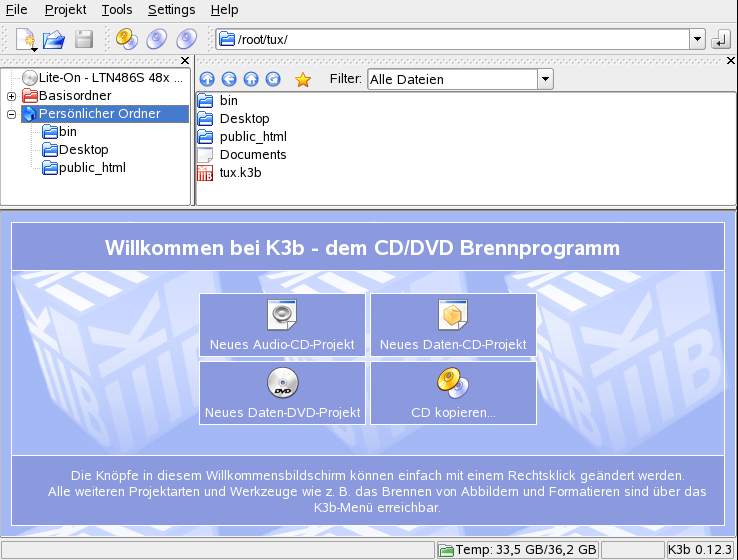This screenshot has width=738, height=560.
Task: Close the file browser panel
Action: (731, 60)
